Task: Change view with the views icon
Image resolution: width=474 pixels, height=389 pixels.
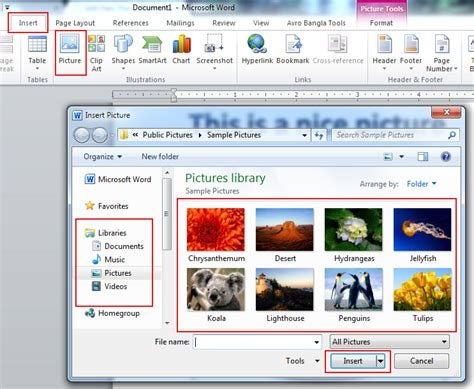Action: point(388,156)
